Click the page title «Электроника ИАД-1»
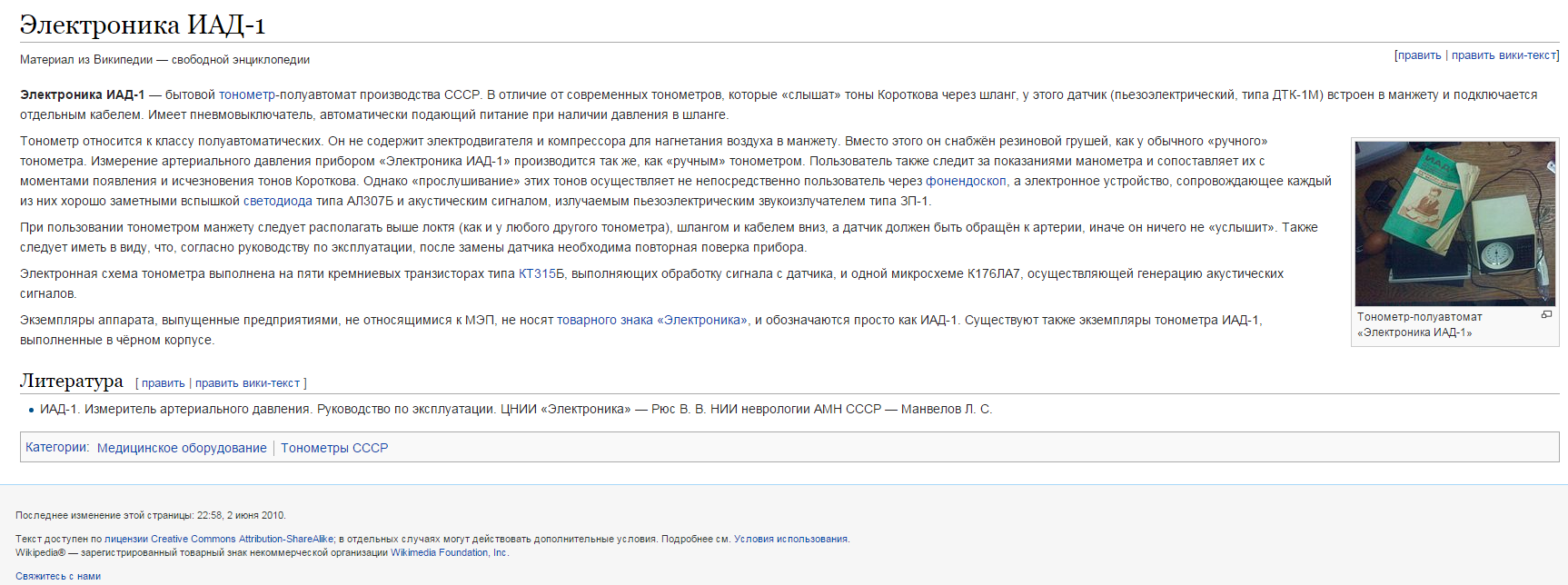This screenshot has height=585, width=1568. pyautogui.click(x=143, y=25)
